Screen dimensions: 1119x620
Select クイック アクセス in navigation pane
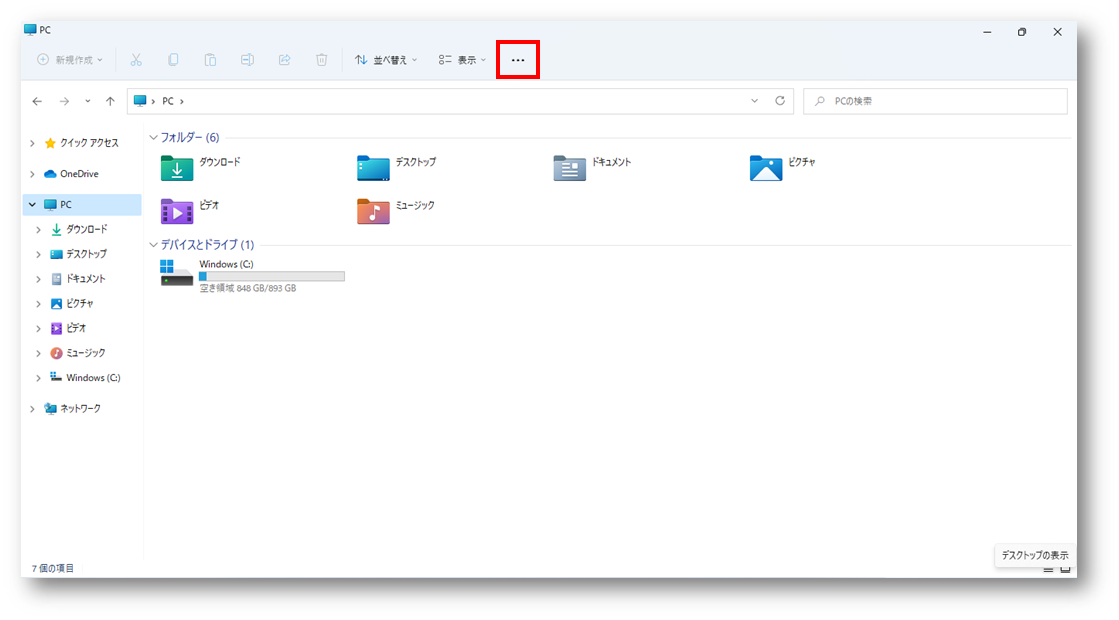(88, 143)
